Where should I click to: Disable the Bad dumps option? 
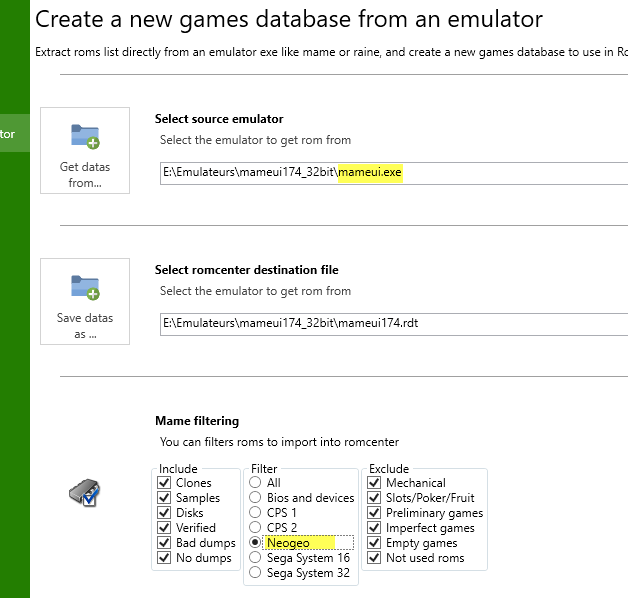point(164,543)
